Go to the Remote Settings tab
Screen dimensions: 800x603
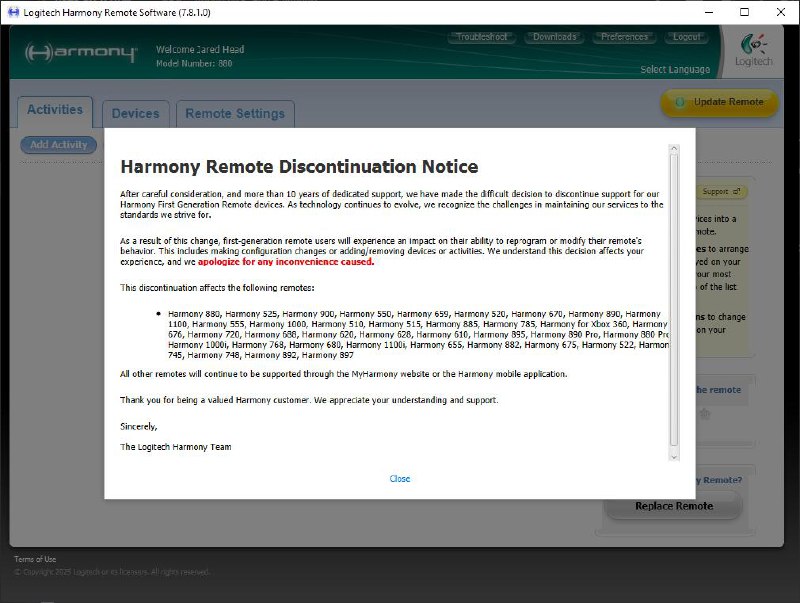(235, 114)
